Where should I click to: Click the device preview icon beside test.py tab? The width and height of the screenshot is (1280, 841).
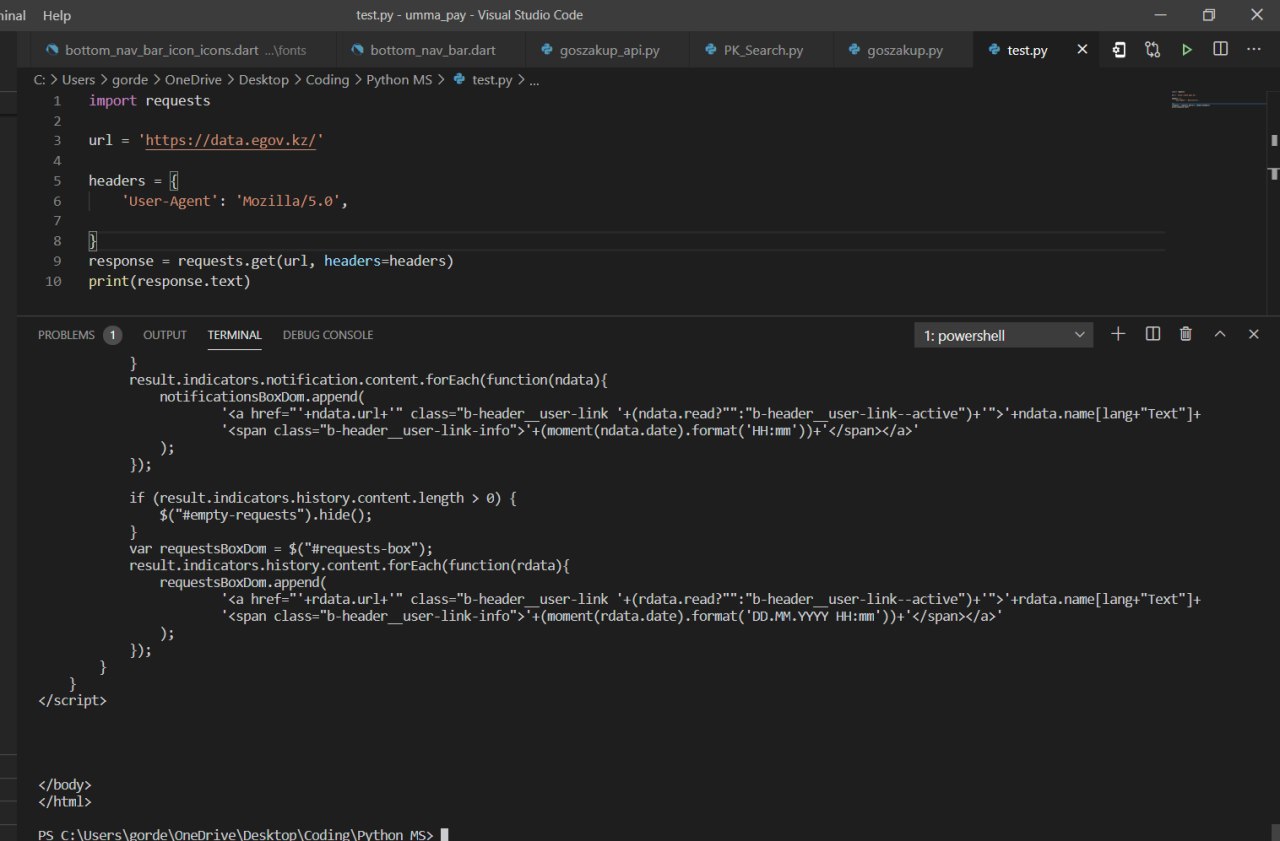click(1119, 49)
